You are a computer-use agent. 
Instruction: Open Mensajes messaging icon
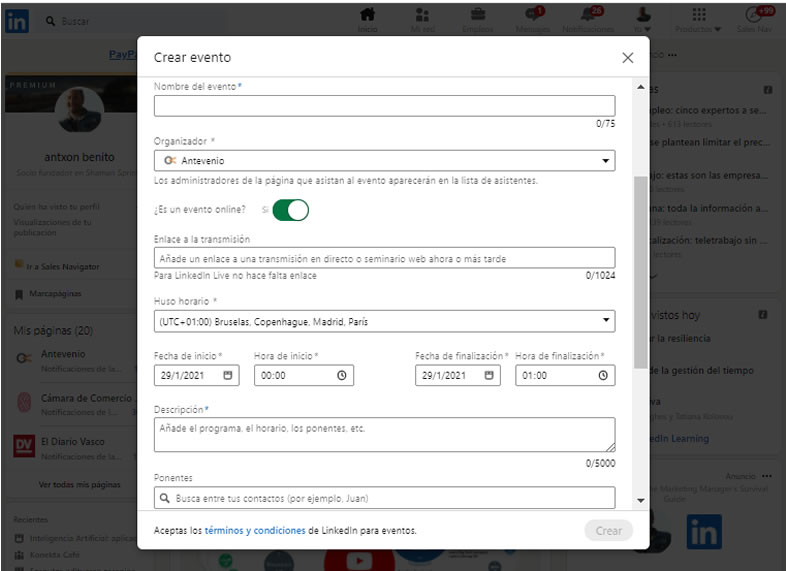[532, 15]
